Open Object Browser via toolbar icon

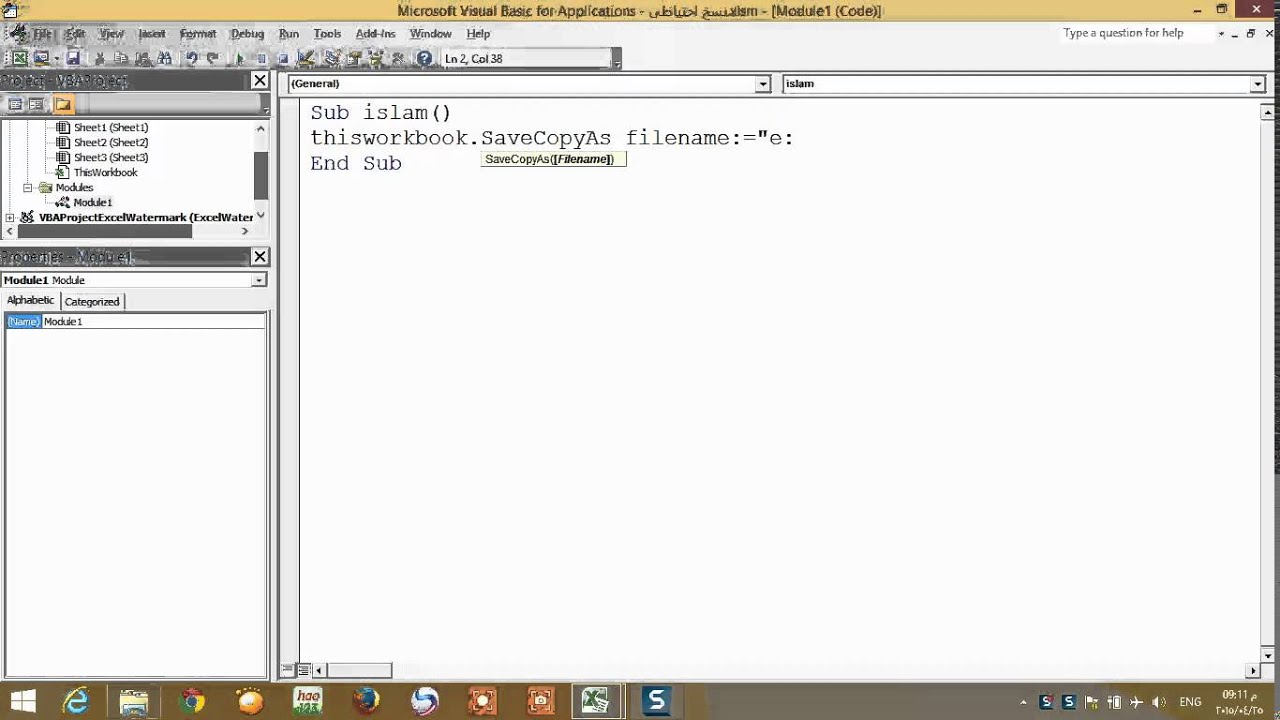376,58
